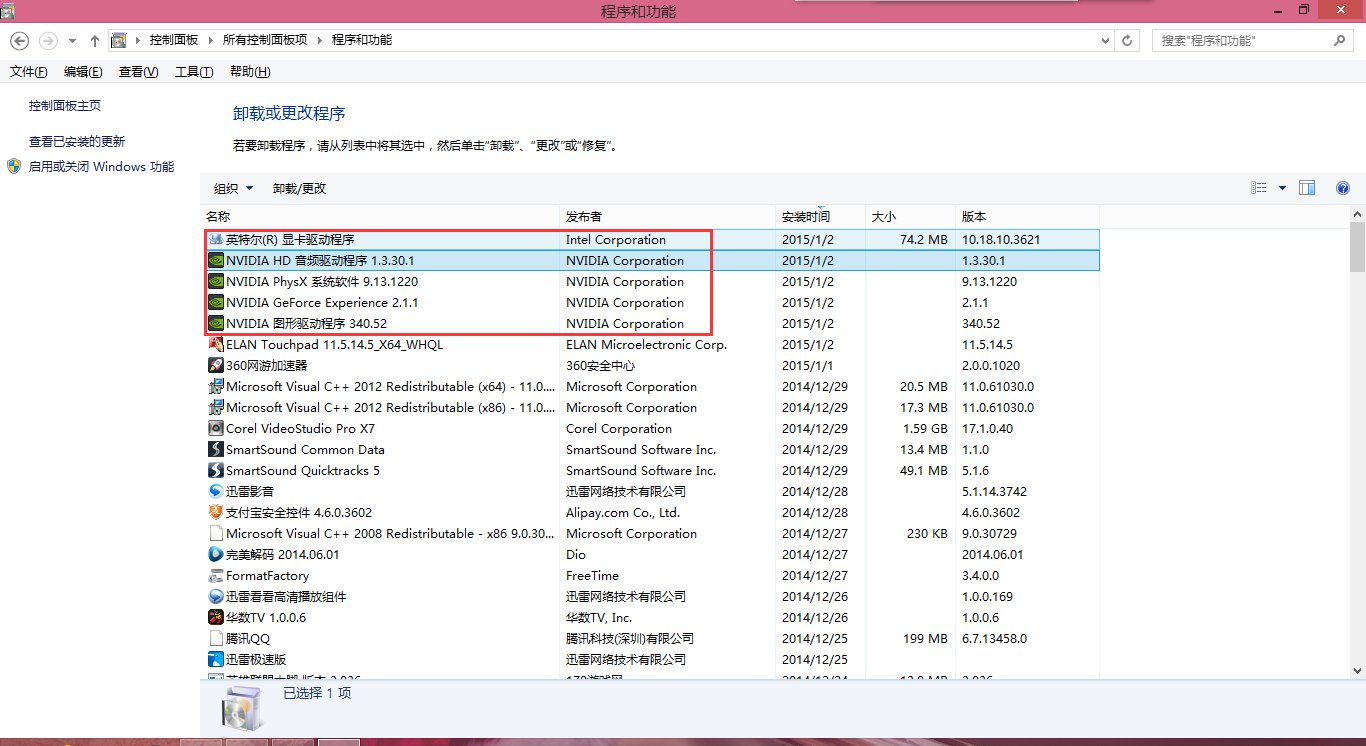Toggle the preview pane icon
This screenshot has height=746, width=1366.
(1307, 188)
